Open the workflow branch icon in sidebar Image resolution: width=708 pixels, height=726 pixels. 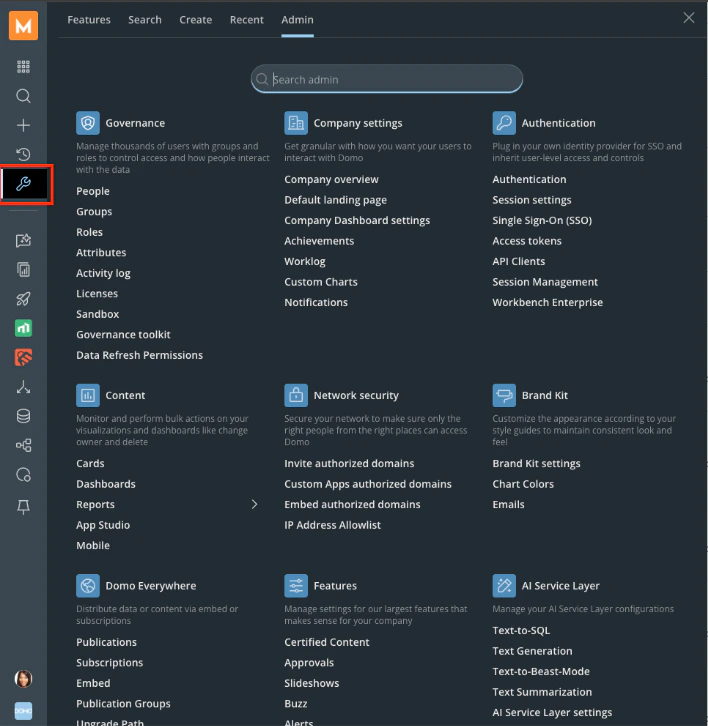pyautogui.click(x=23, y=387)
